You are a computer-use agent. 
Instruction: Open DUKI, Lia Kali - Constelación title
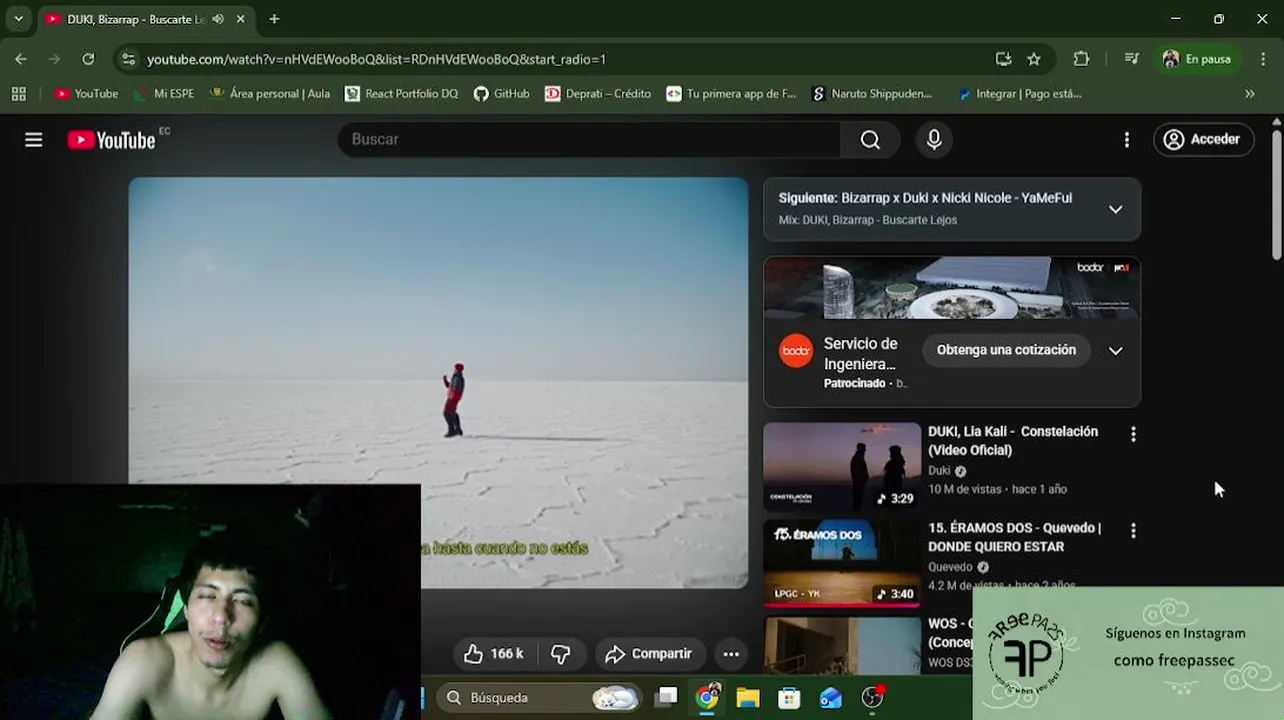coord(1013,441)
